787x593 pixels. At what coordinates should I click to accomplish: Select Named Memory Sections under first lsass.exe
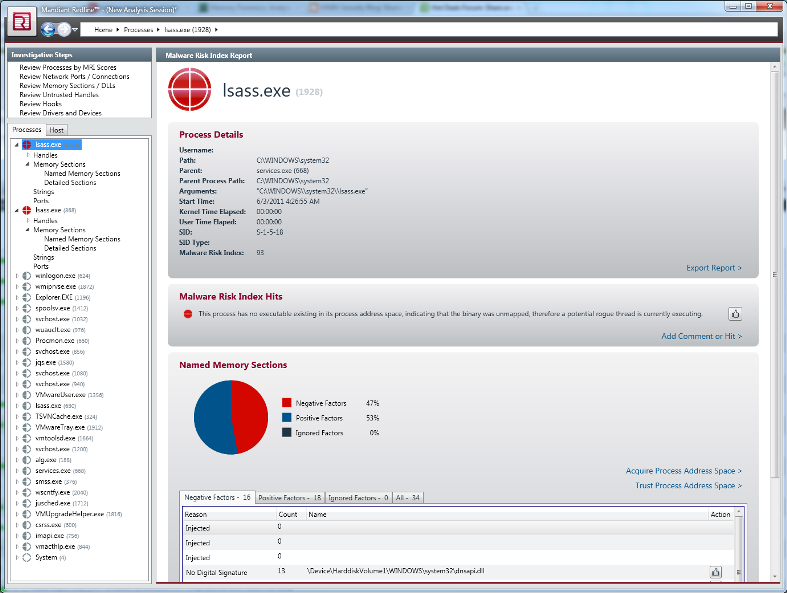[x=82, y=173]
